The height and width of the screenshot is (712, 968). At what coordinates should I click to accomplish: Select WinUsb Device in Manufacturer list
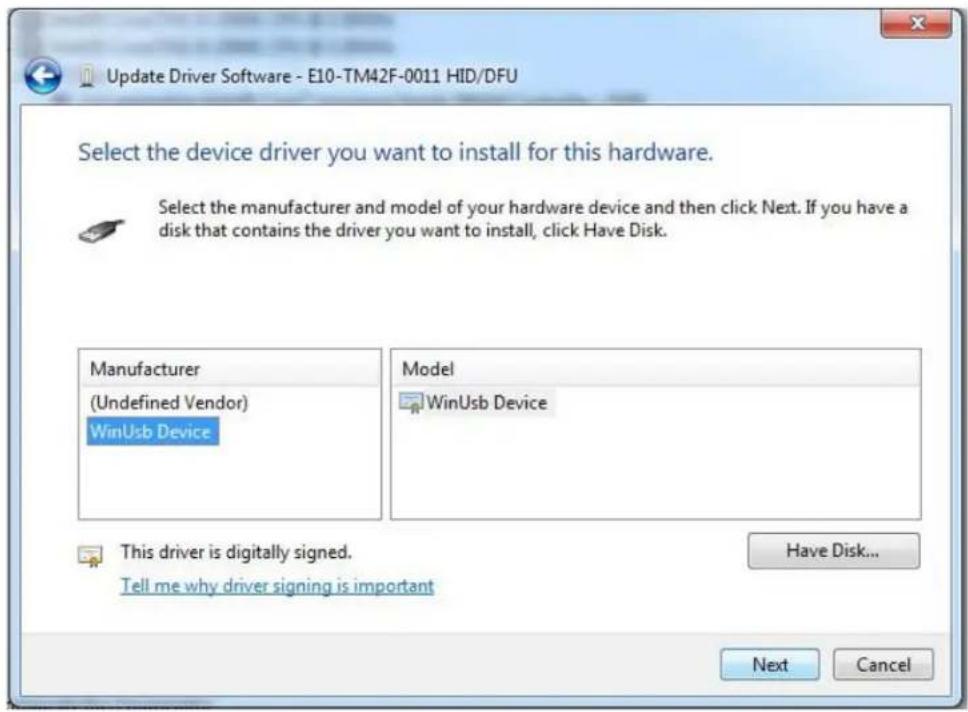[152, 432]
